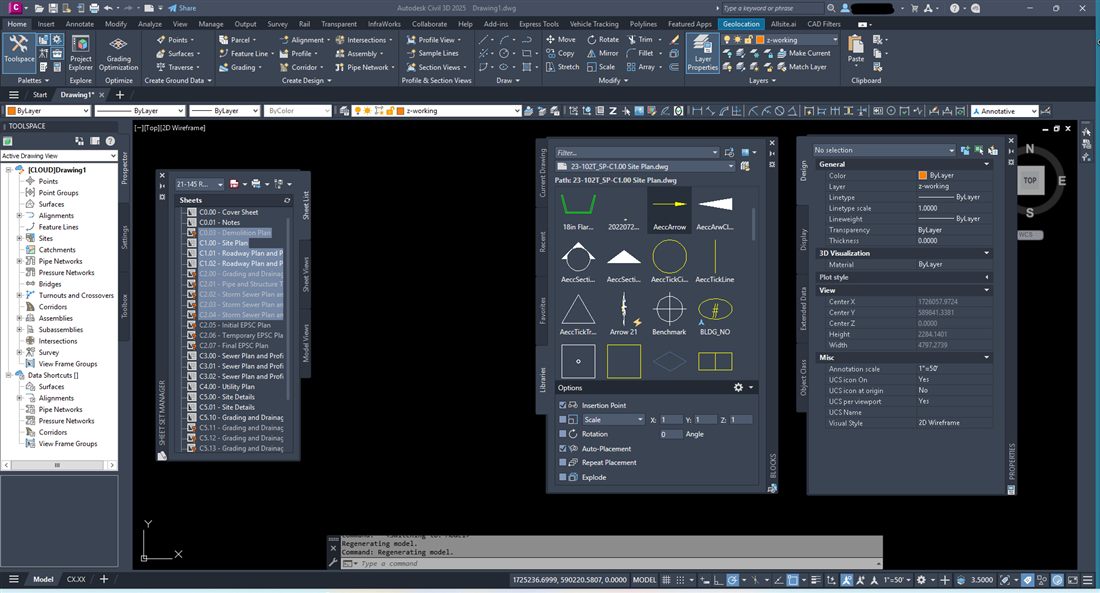This screenshot has height=593, width=1100.
Task: Open Layer Properties manager
Action: pos(702,54)
